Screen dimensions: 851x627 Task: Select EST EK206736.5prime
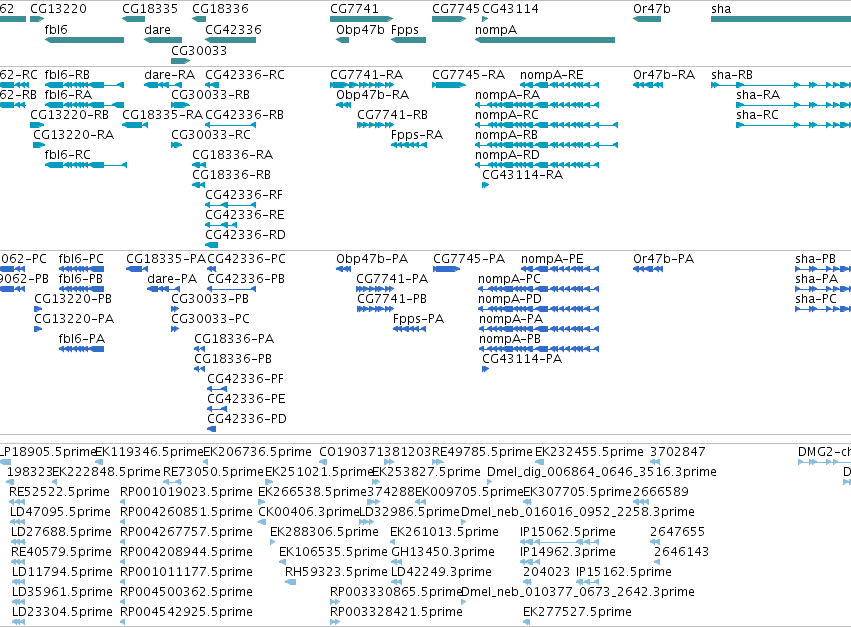coord(257,452)
